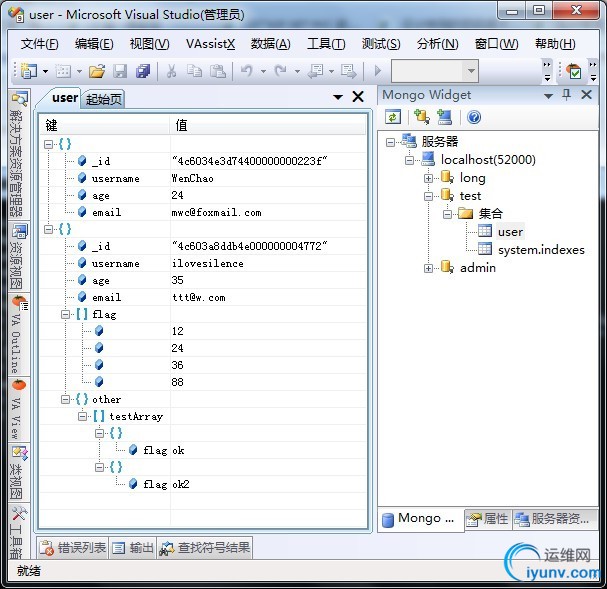Switch to the 起始页 tab
Image resolution: width=607 pixels, height=589 pixels.
(x=104, y=99)
